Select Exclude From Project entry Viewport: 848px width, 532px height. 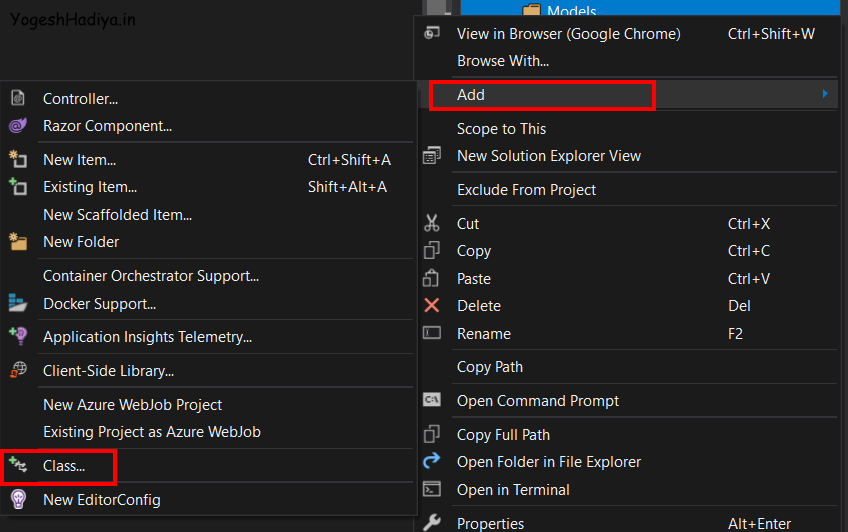point(526,190)
